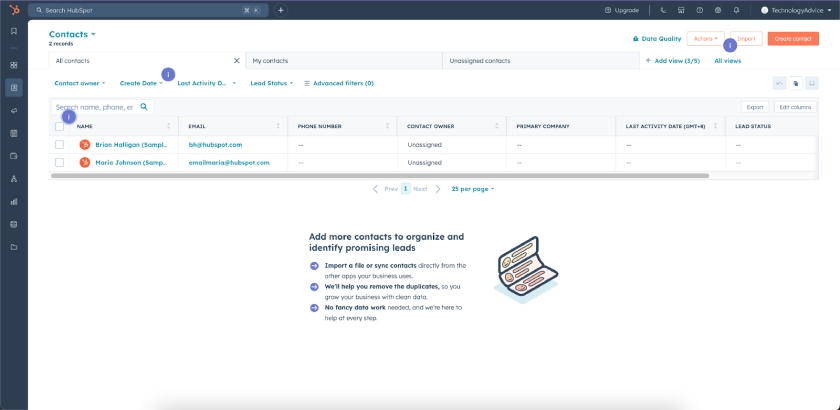This screenshot has height=410, width=840.
Task: Click the Import button
Action: pyautogui.click(x=746, y=39)
